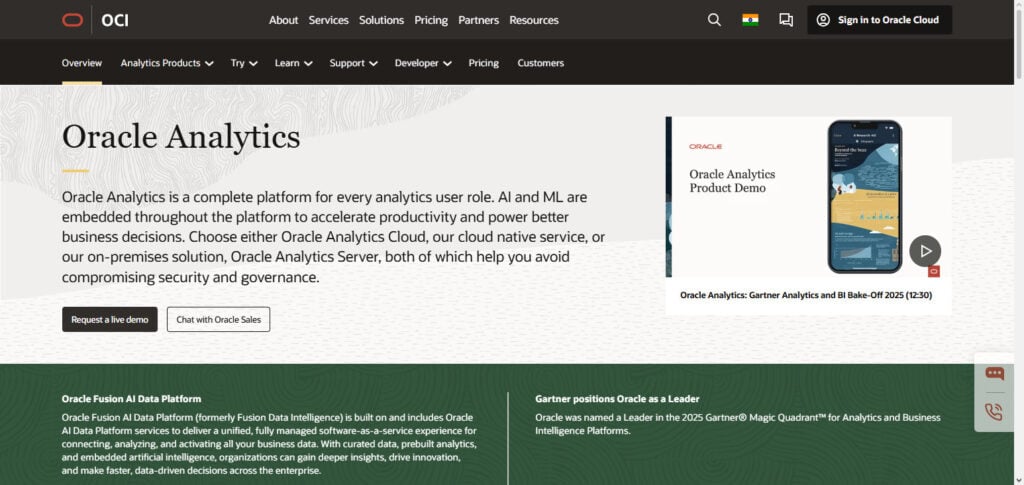Screen dimensions: 1024x485
Task: Click the Oracle Fusion AI Data Platform heading
Action: point(131,398)
